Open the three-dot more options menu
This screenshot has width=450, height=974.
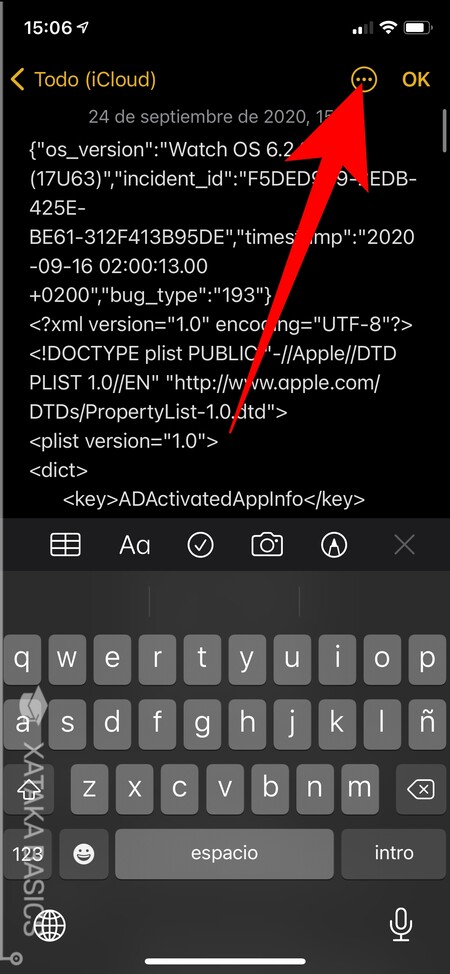(x=364, y=80)
